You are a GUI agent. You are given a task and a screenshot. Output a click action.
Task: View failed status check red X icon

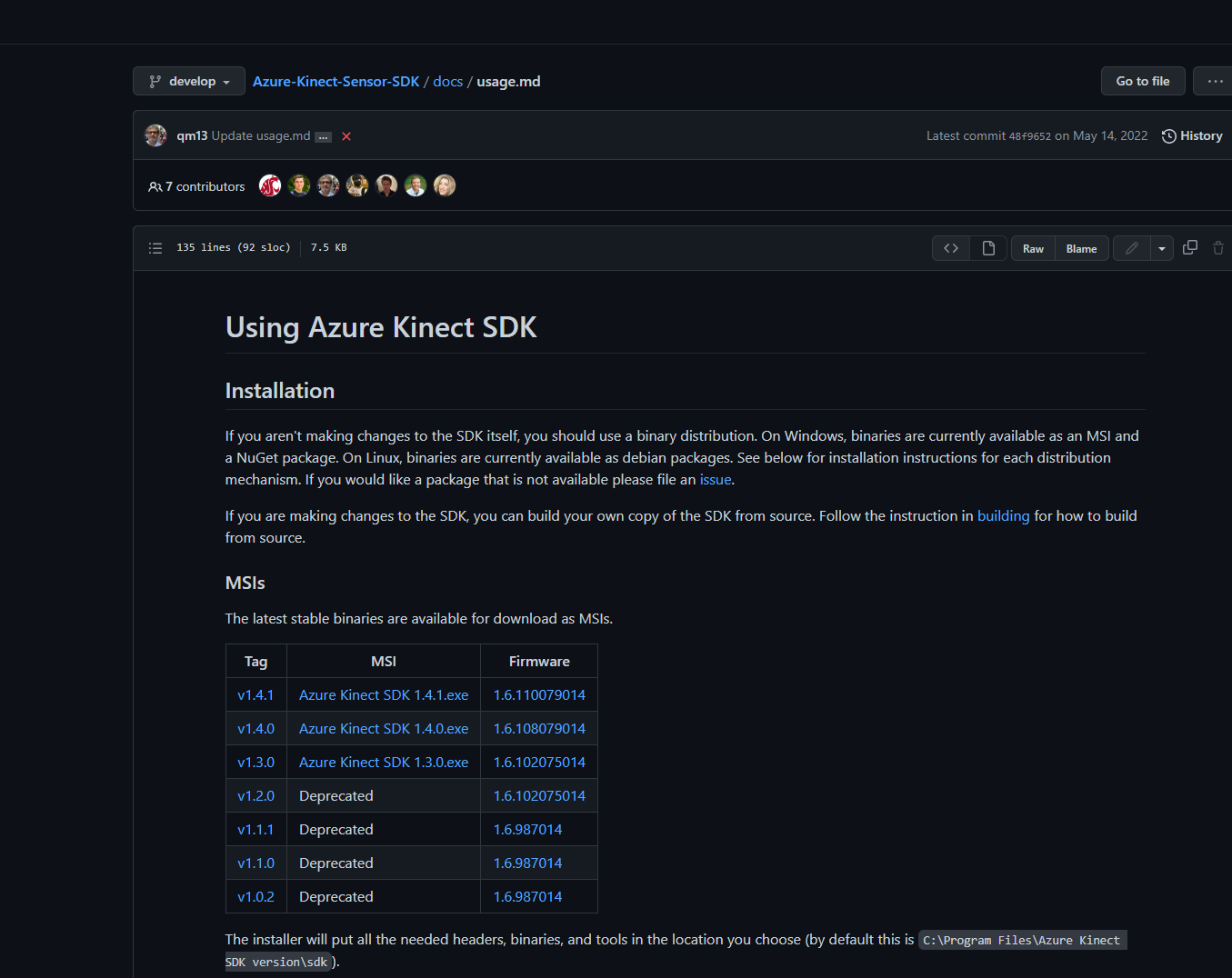click(346, 136)
